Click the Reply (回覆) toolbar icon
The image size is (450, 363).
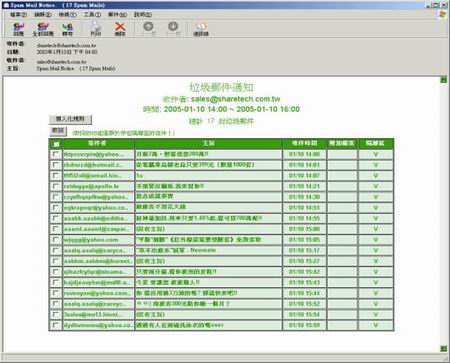(18, 29)
